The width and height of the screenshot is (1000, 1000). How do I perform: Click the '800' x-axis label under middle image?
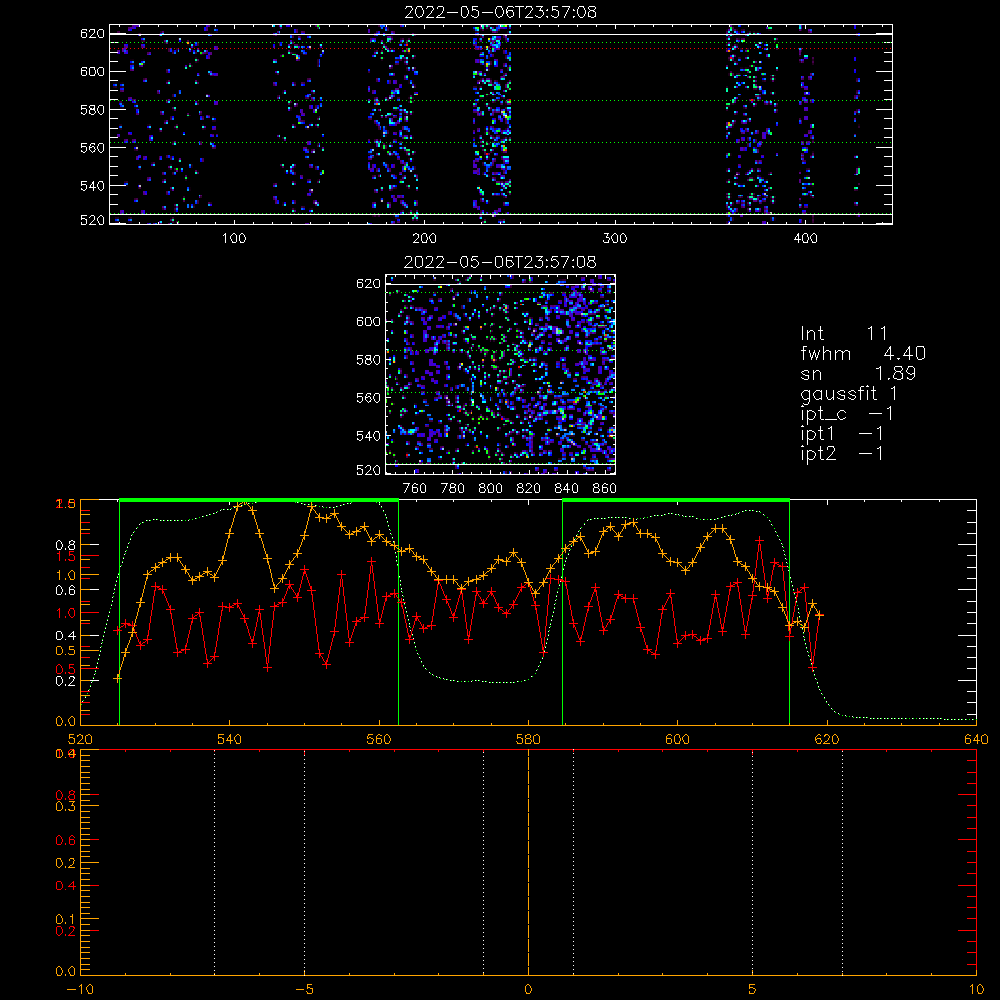[490, 489]
